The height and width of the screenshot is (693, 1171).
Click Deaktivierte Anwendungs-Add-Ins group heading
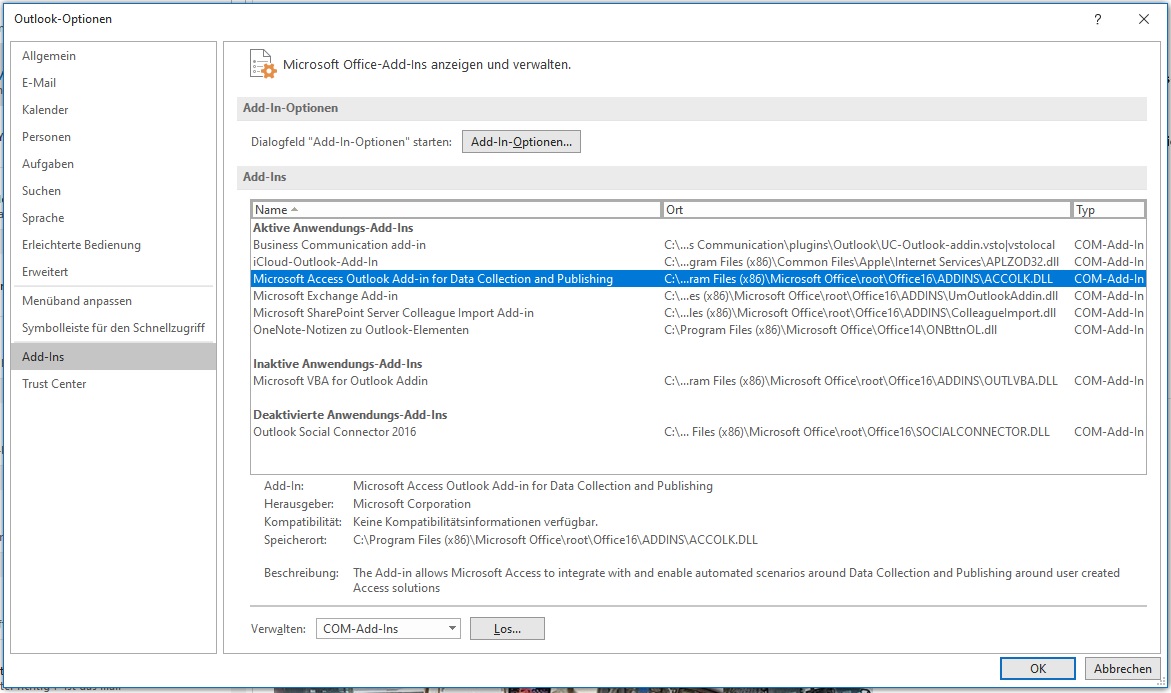pos(350,414)
